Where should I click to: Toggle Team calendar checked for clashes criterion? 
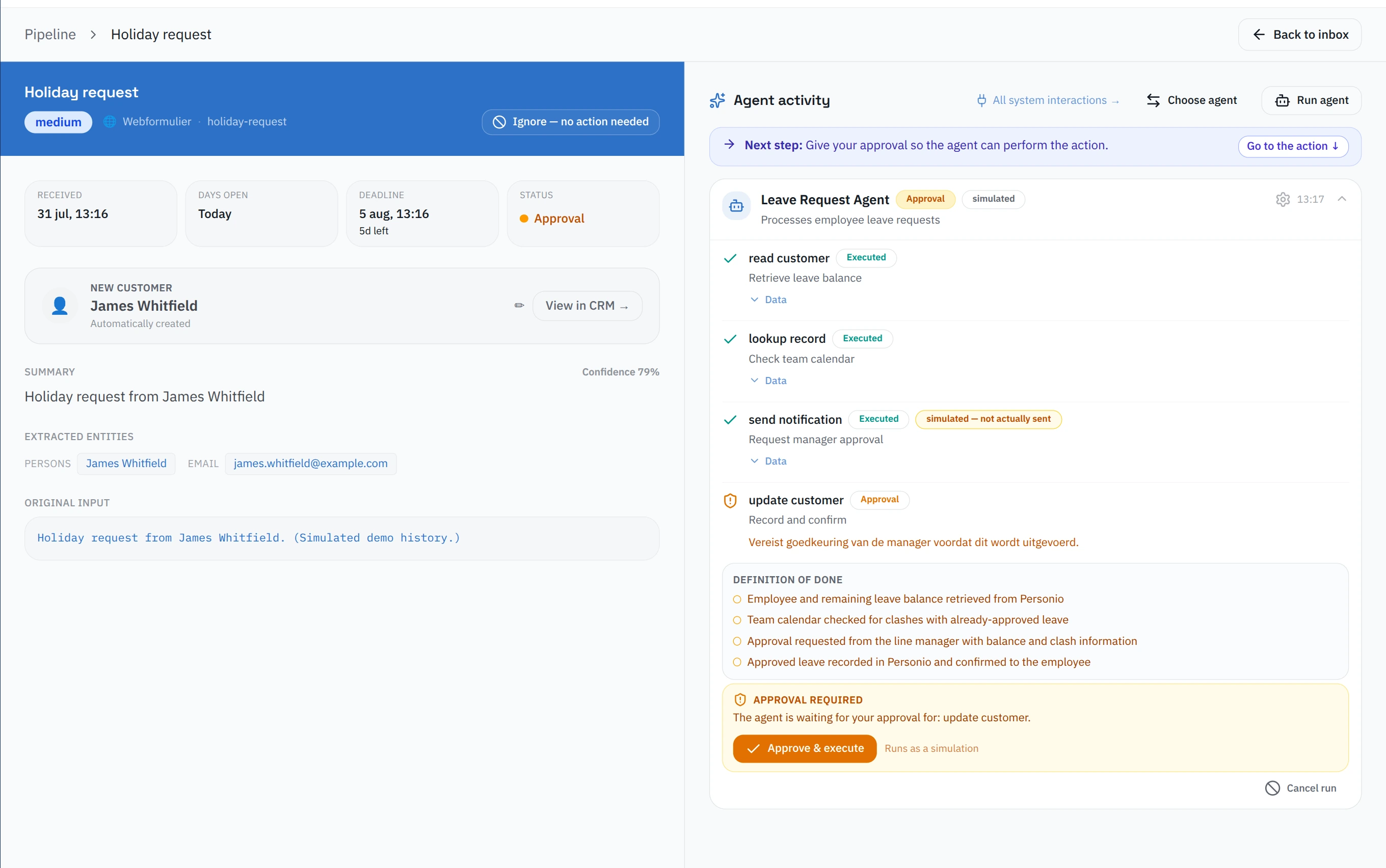tap(737, 620)
